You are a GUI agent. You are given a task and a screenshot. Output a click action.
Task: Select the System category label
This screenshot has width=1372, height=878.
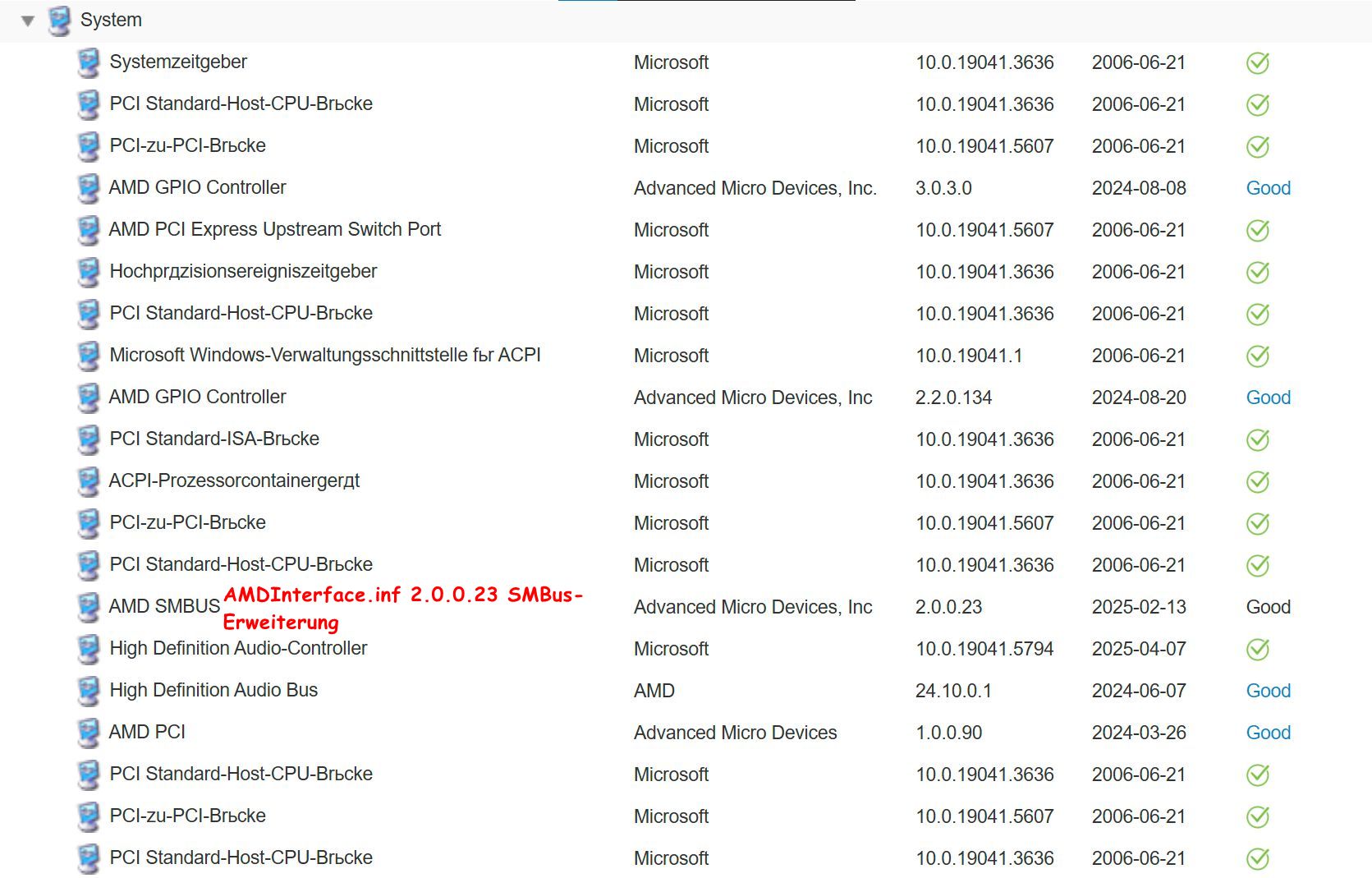[x=111, y=20]
